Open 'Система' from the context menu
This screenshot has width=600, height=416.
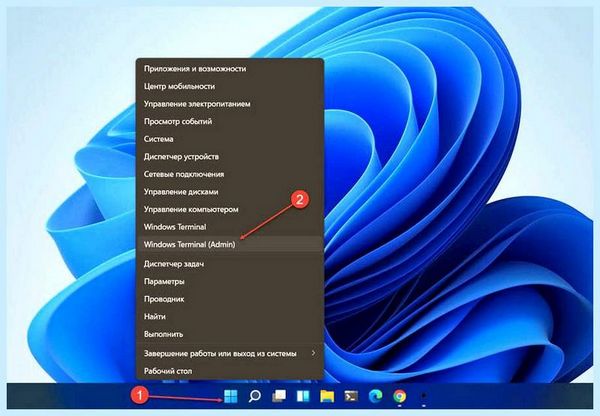230,139
